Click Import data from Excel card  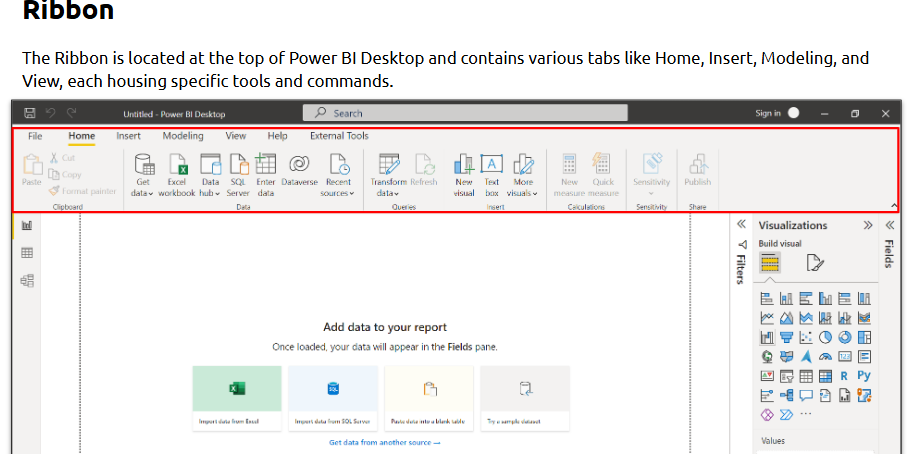pos(237,399)
